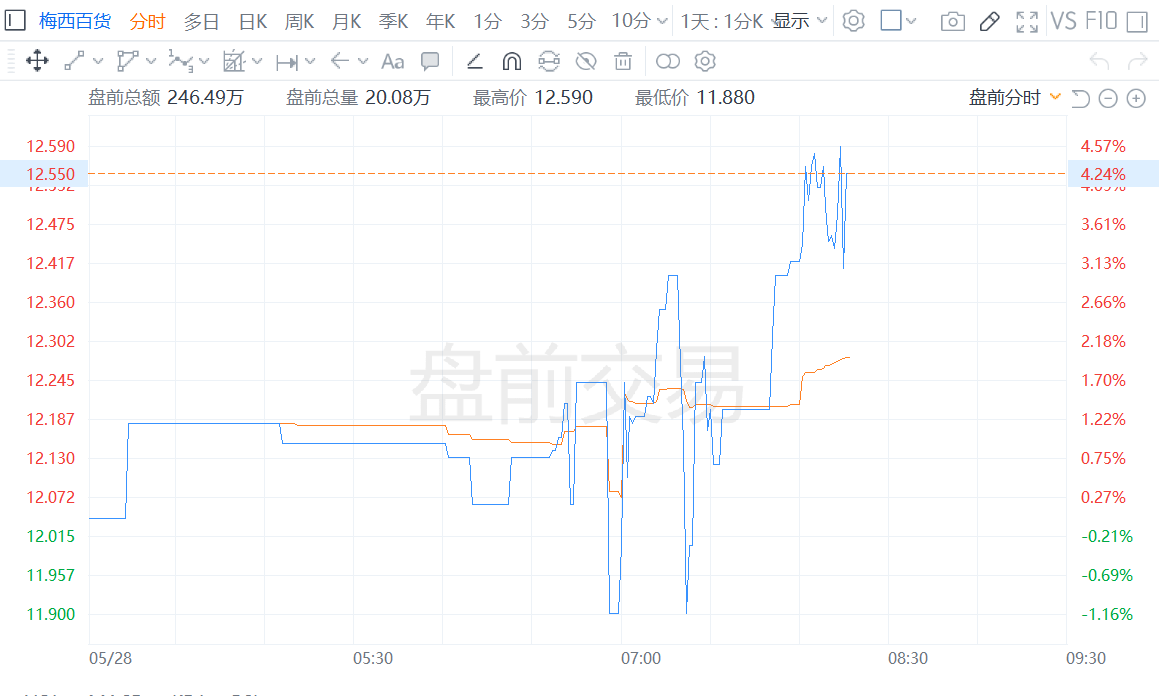Select the trend line drawing tool

click(74, 61)
